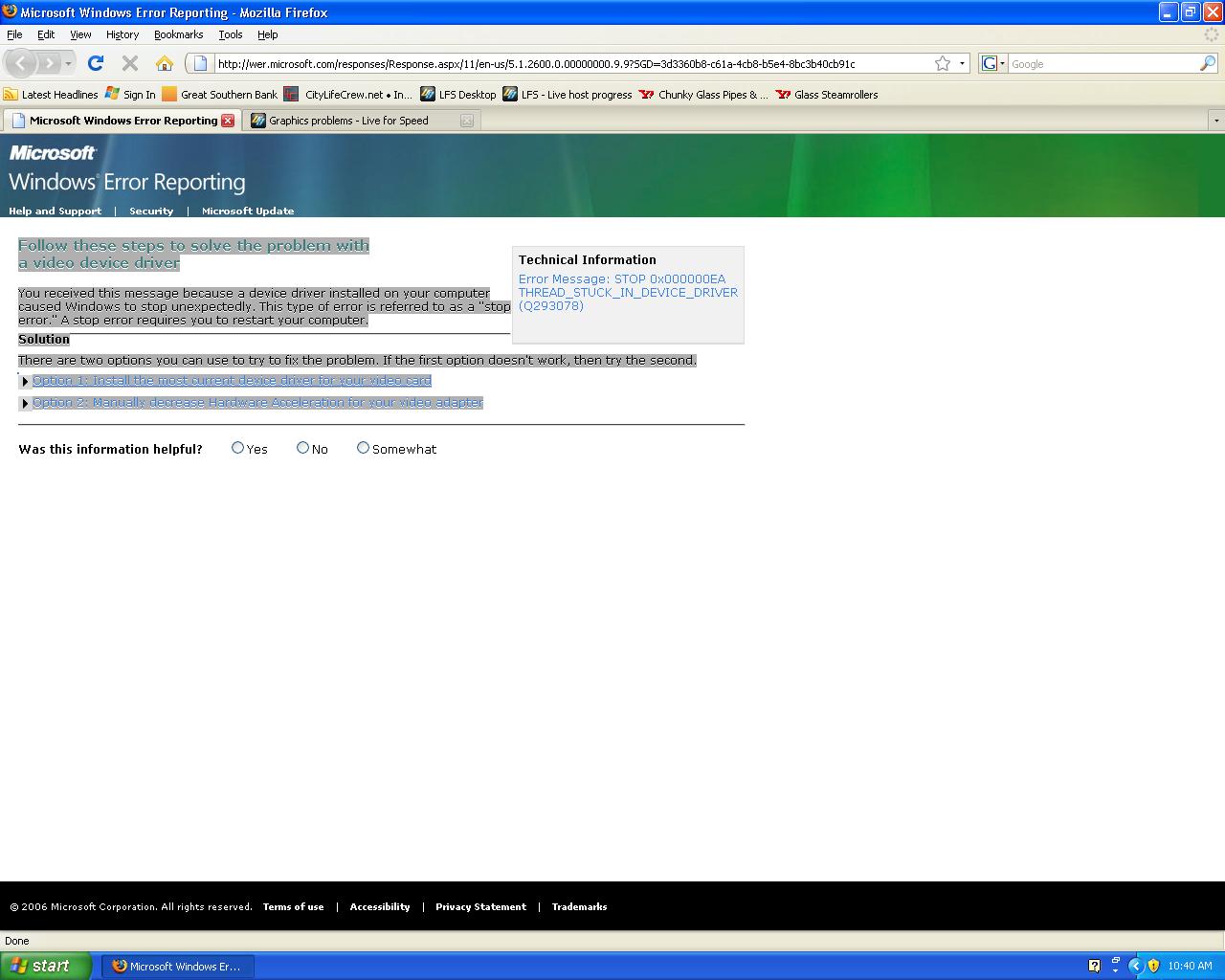This screenshot has height=980, width=1225.
Task: Expand Option 1 driver install section
Action: pyautogui.click(x=232, y=381)
